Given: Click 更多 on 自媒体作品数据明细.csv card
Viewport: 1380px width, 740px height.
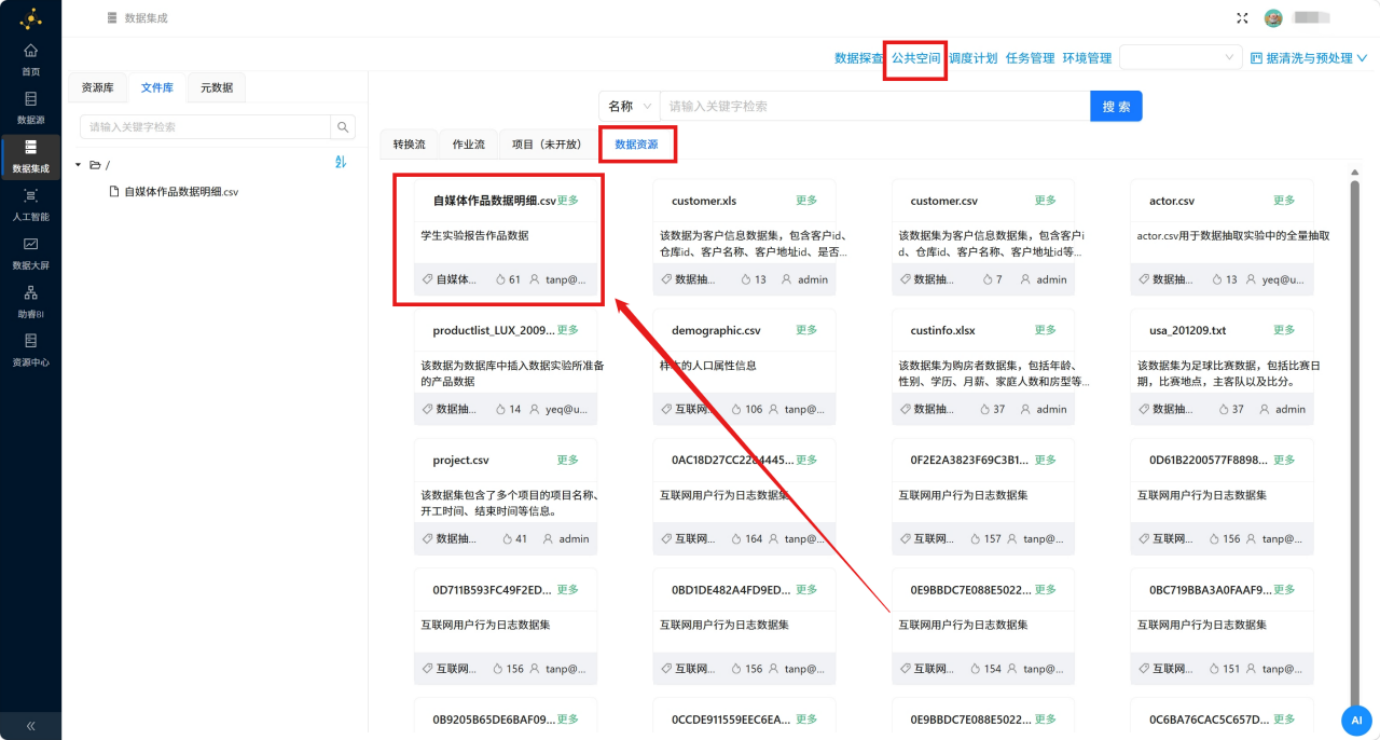Looking at the screenshot, I should tap(568, 200).
